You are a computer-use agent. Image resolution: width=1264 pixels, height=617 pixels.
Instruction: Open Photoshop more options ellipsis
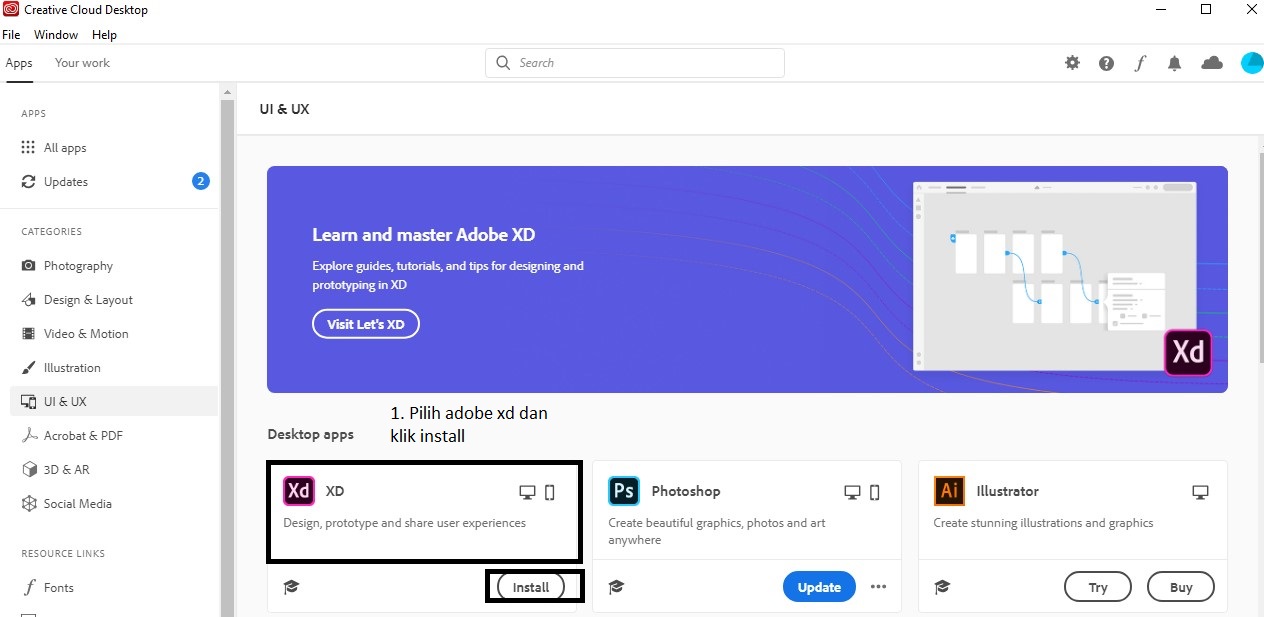(878, 587)
